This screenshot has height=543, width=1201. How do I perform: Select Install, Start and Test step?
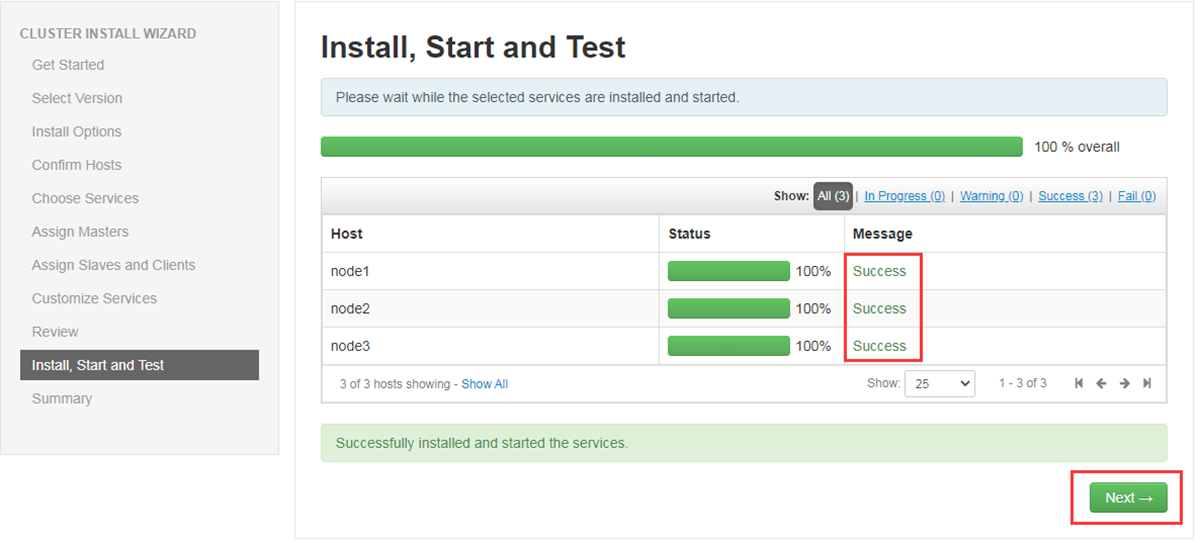[x=139, y=365]
